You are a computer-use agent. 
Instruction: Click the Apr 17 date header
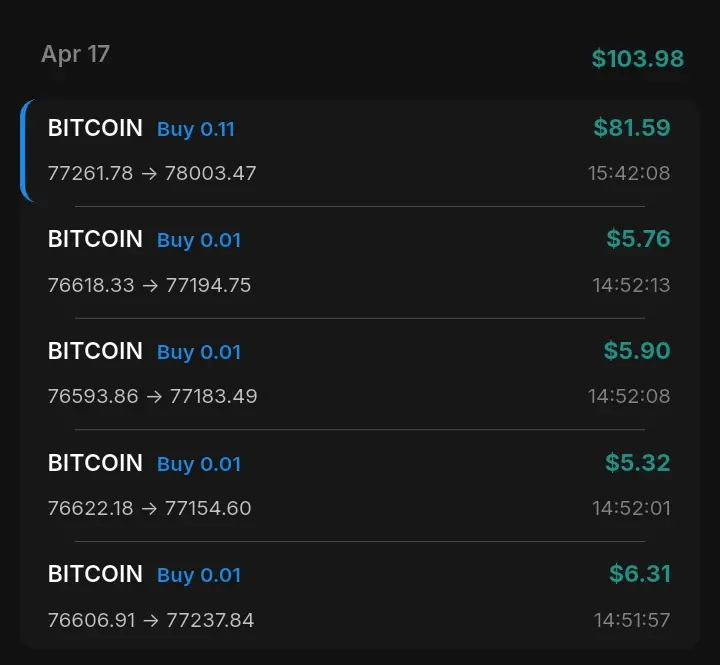tap(75, 54)
